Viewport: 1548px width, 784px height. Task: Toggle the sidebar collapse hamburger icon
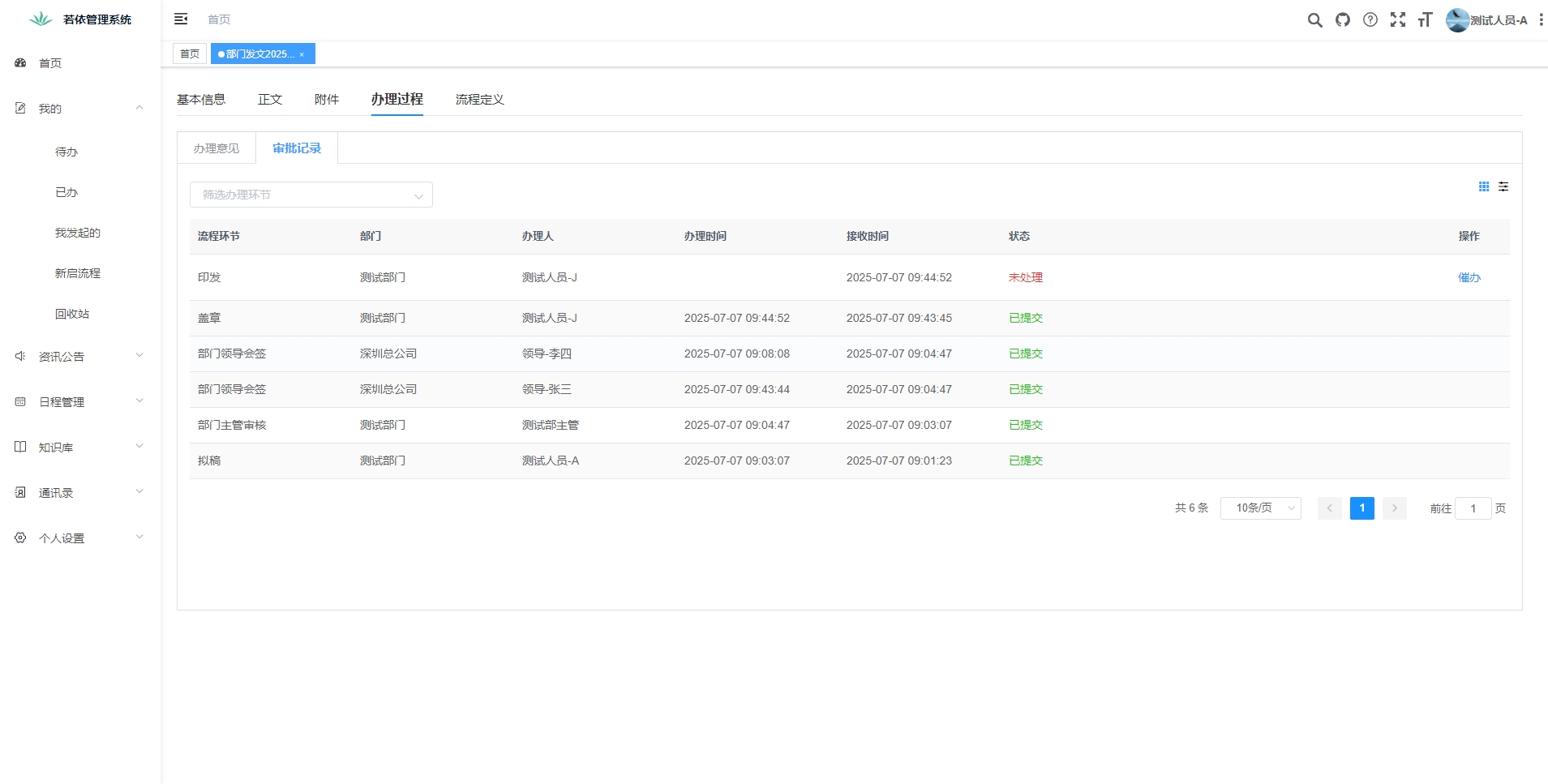pyautogui.click(x=181, y=19)
